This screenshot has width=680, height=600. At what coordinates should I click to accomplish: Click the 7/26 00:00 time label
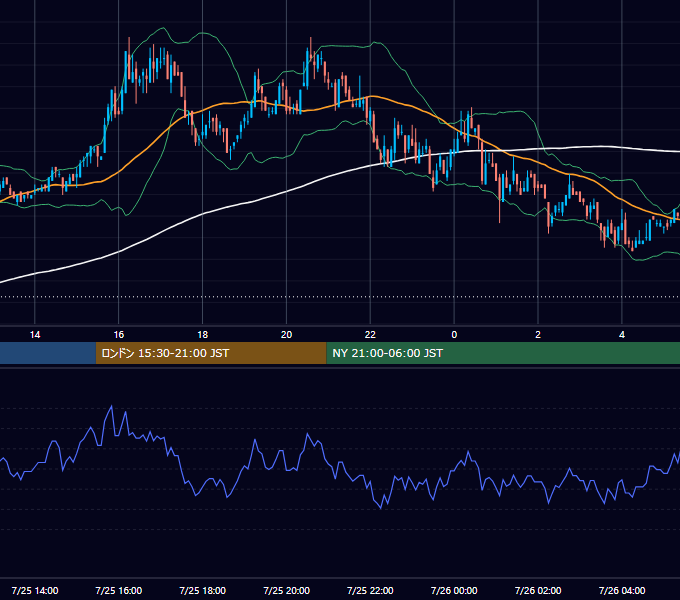[x=454, y=590]
